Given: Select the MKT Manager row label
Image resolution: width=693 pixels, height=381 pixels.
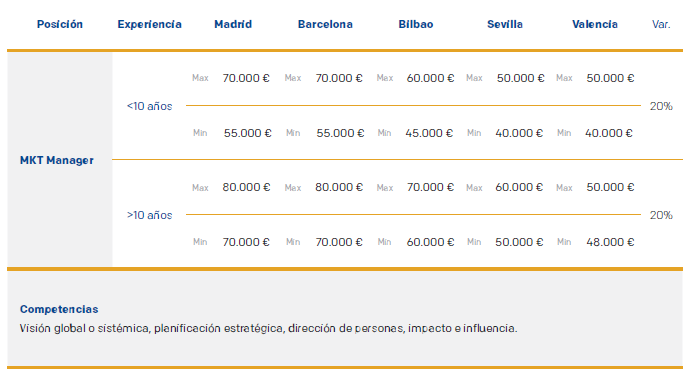Looking at the screenshot, I should 57,160.
